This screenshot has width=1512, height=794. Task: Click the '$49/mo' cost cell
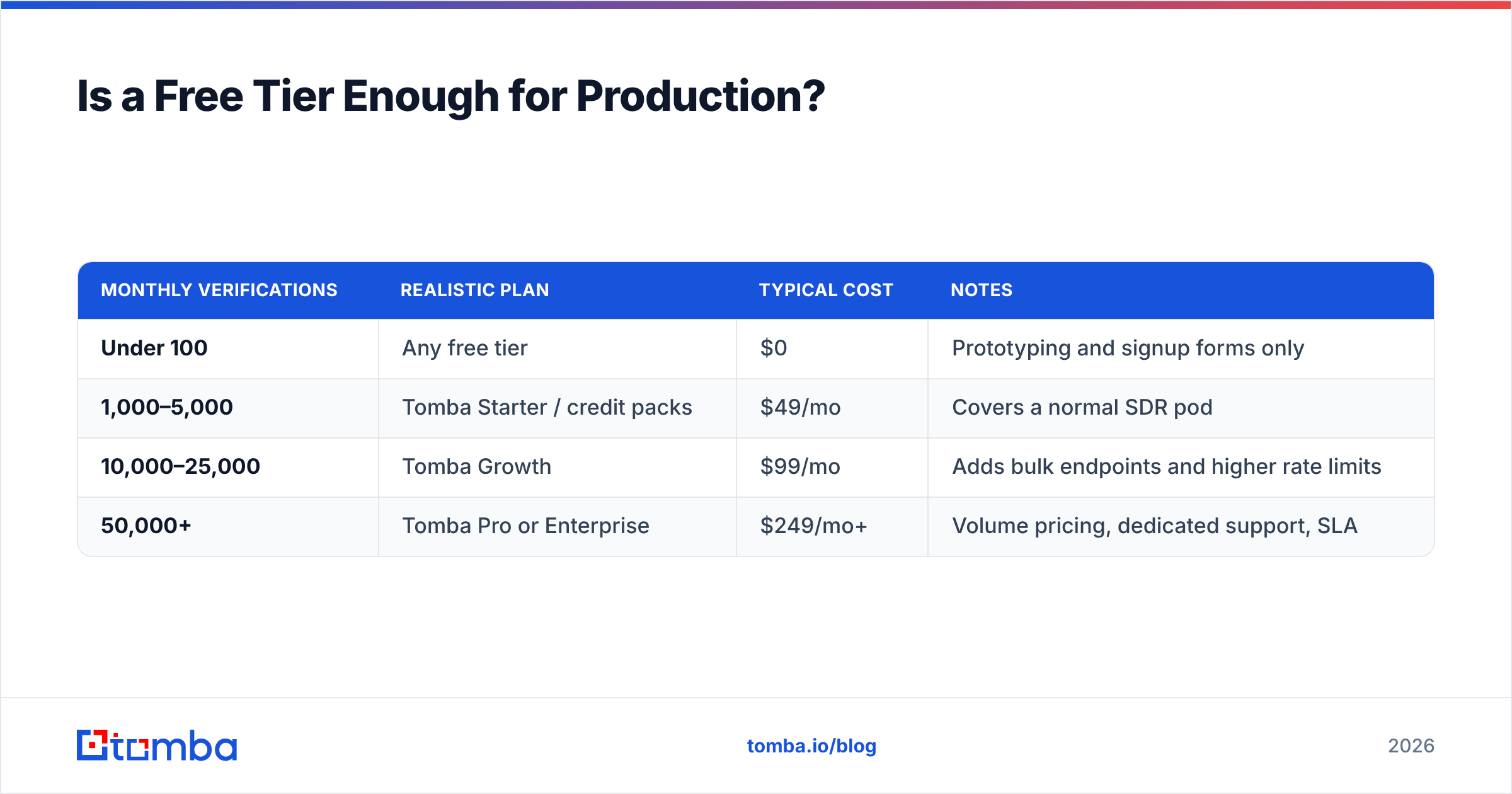[x=832, y=408]
